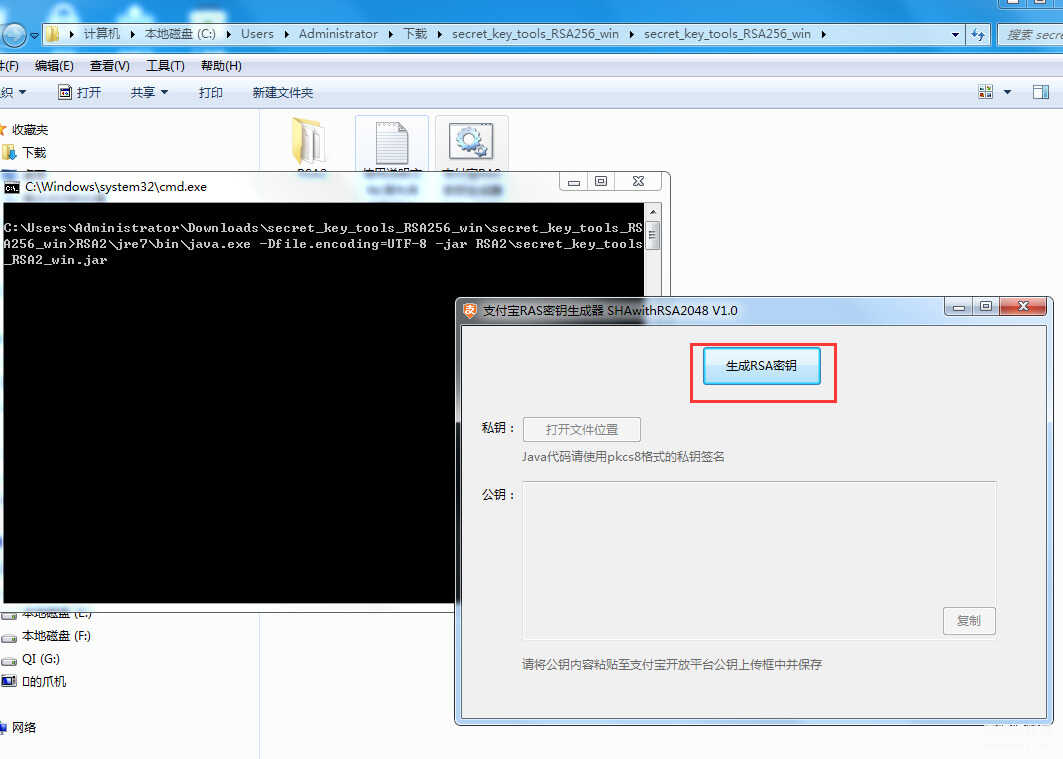Click the 打开 toolbar button
This screenshot has height=759, width=1063.
(x=79, y=92)
